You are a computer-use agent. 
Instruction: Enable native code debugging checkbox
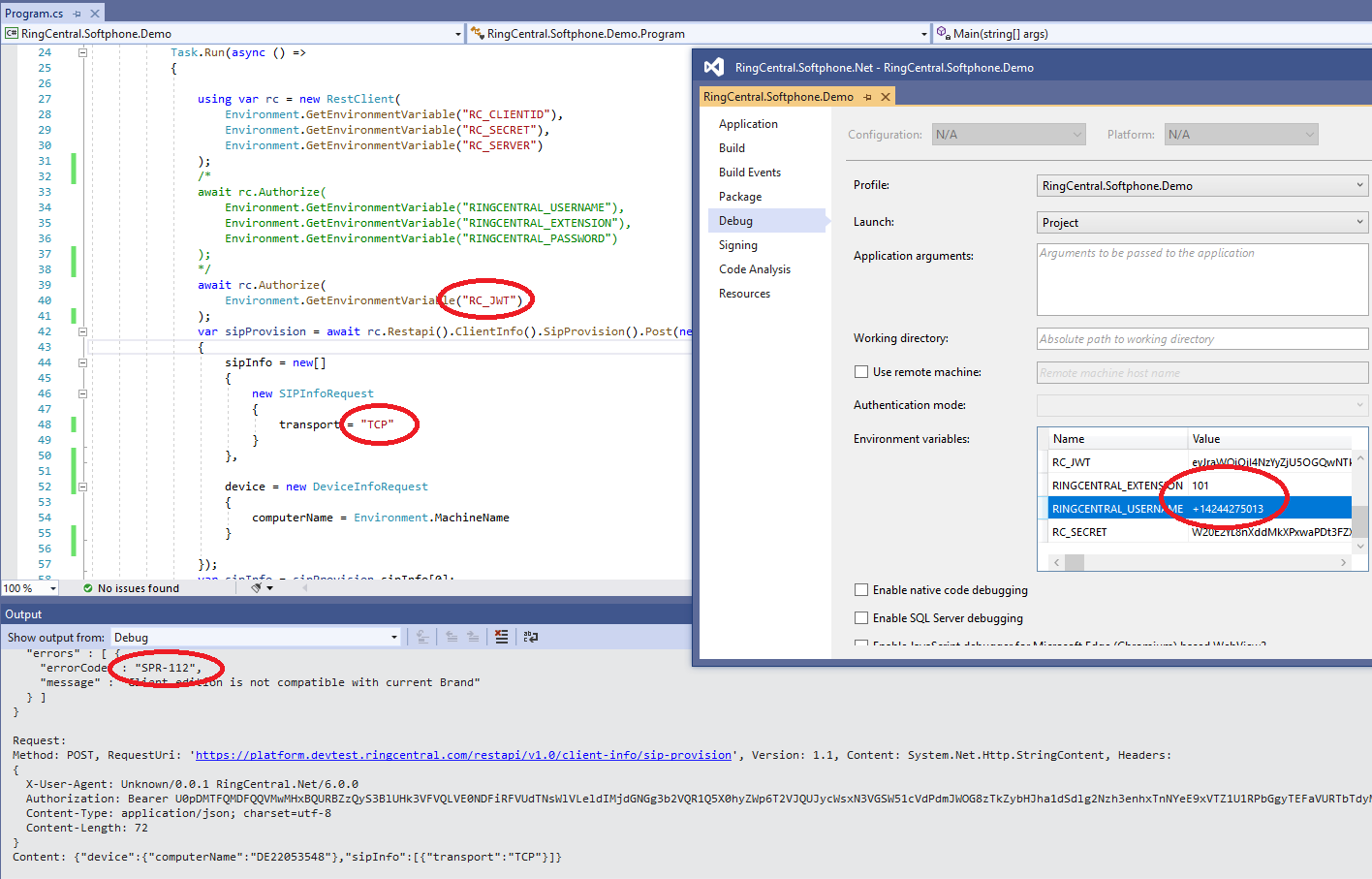(x=861, y=590)
